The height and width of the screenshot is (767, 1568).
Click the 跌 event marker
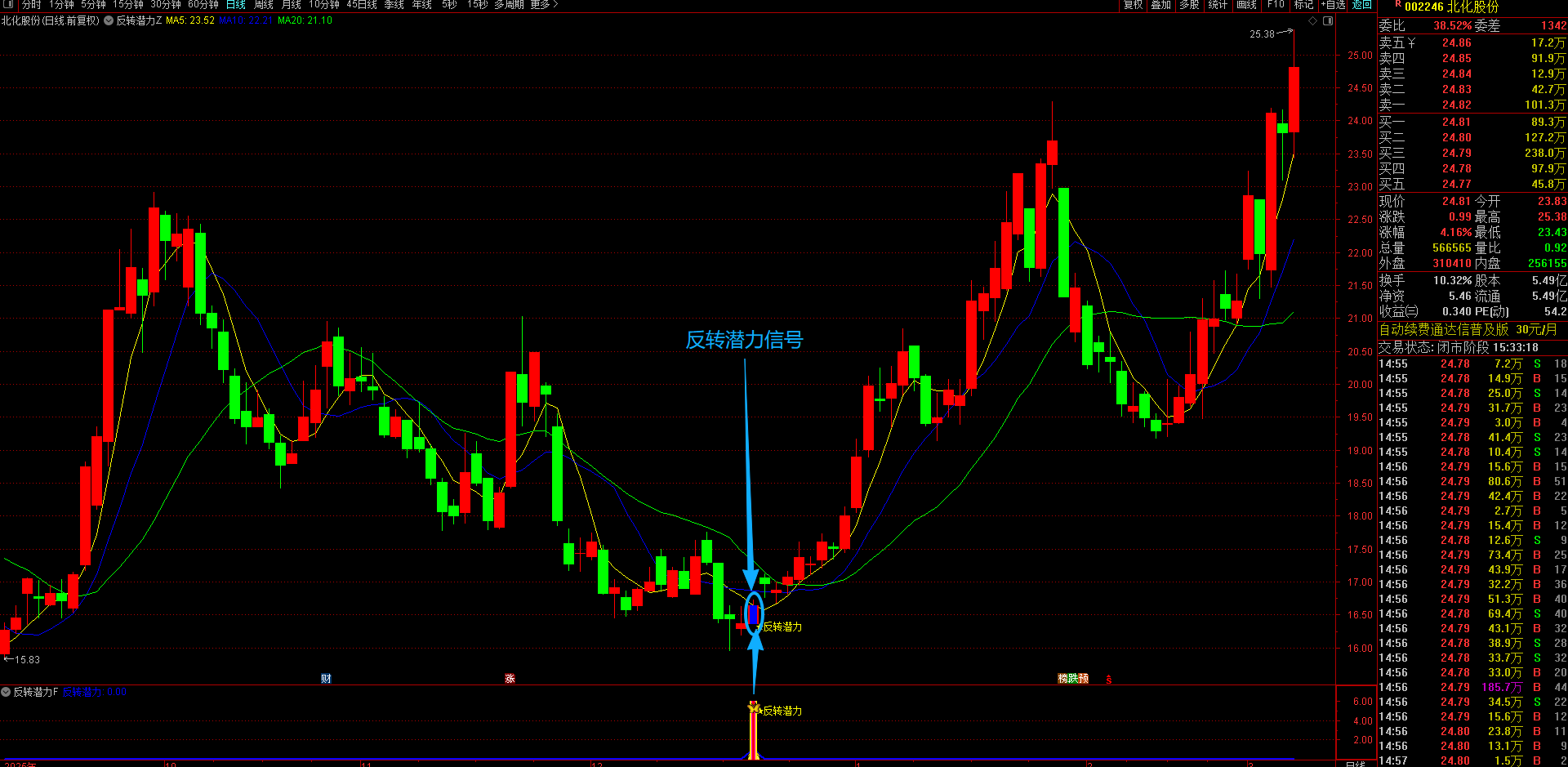1073,679
